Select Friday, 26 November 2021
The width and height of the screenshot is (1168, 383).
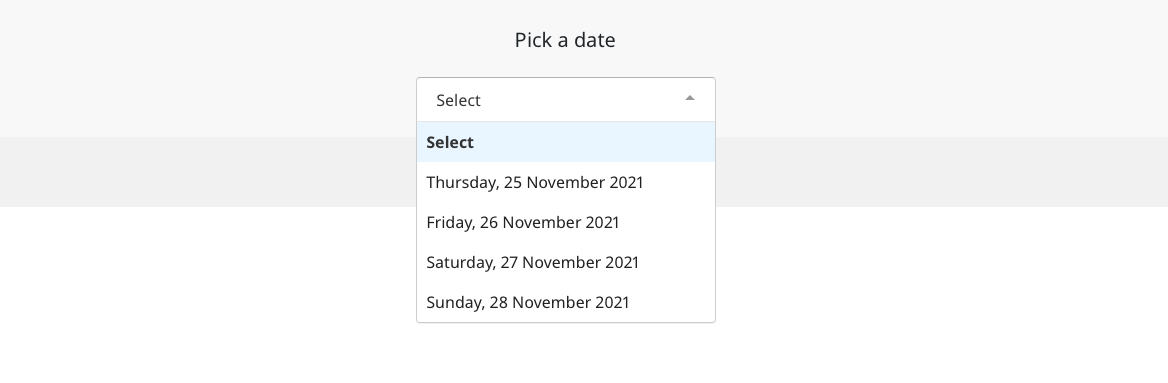[565, 223]
